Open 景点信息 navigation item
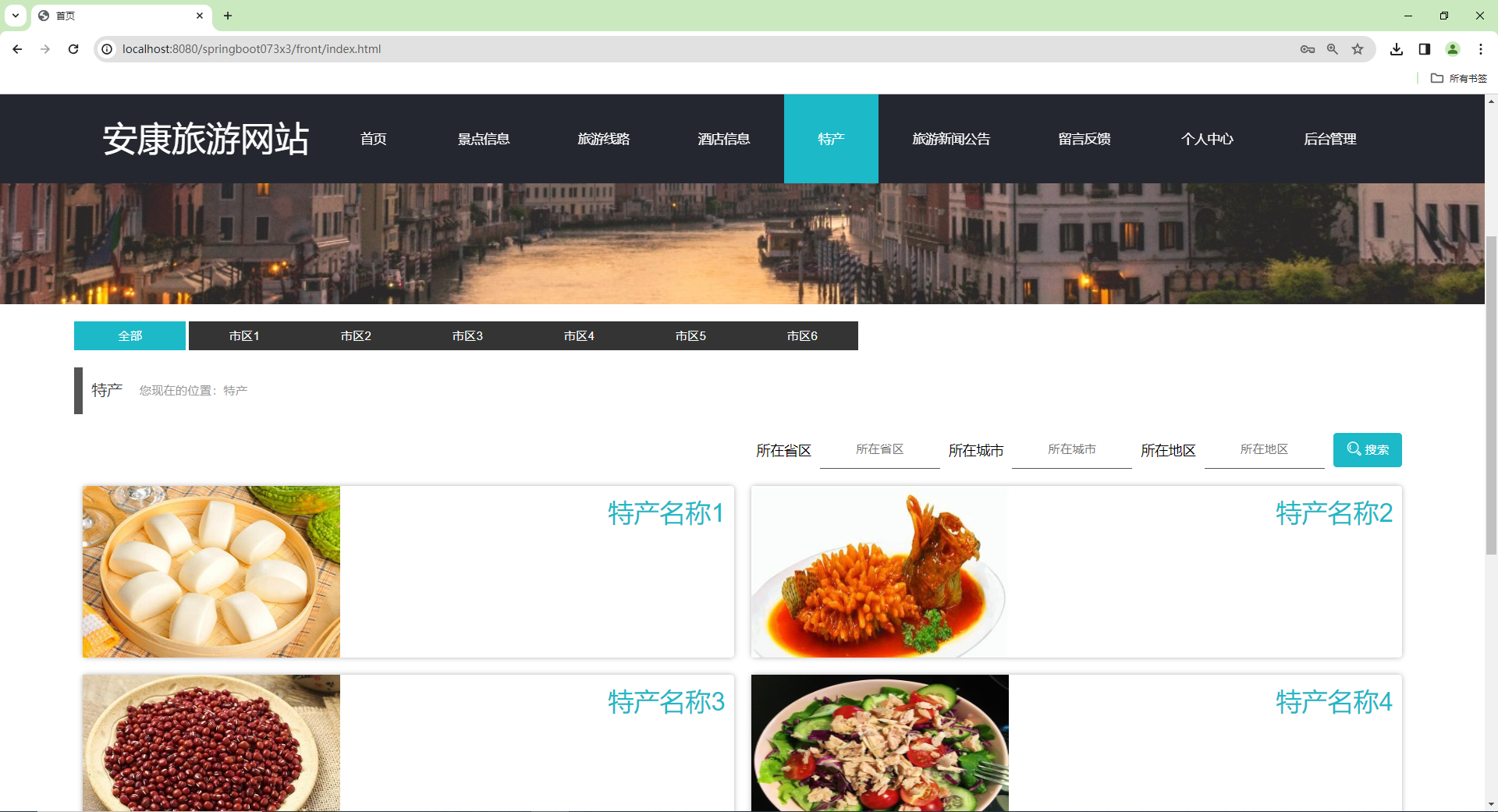 484,139
